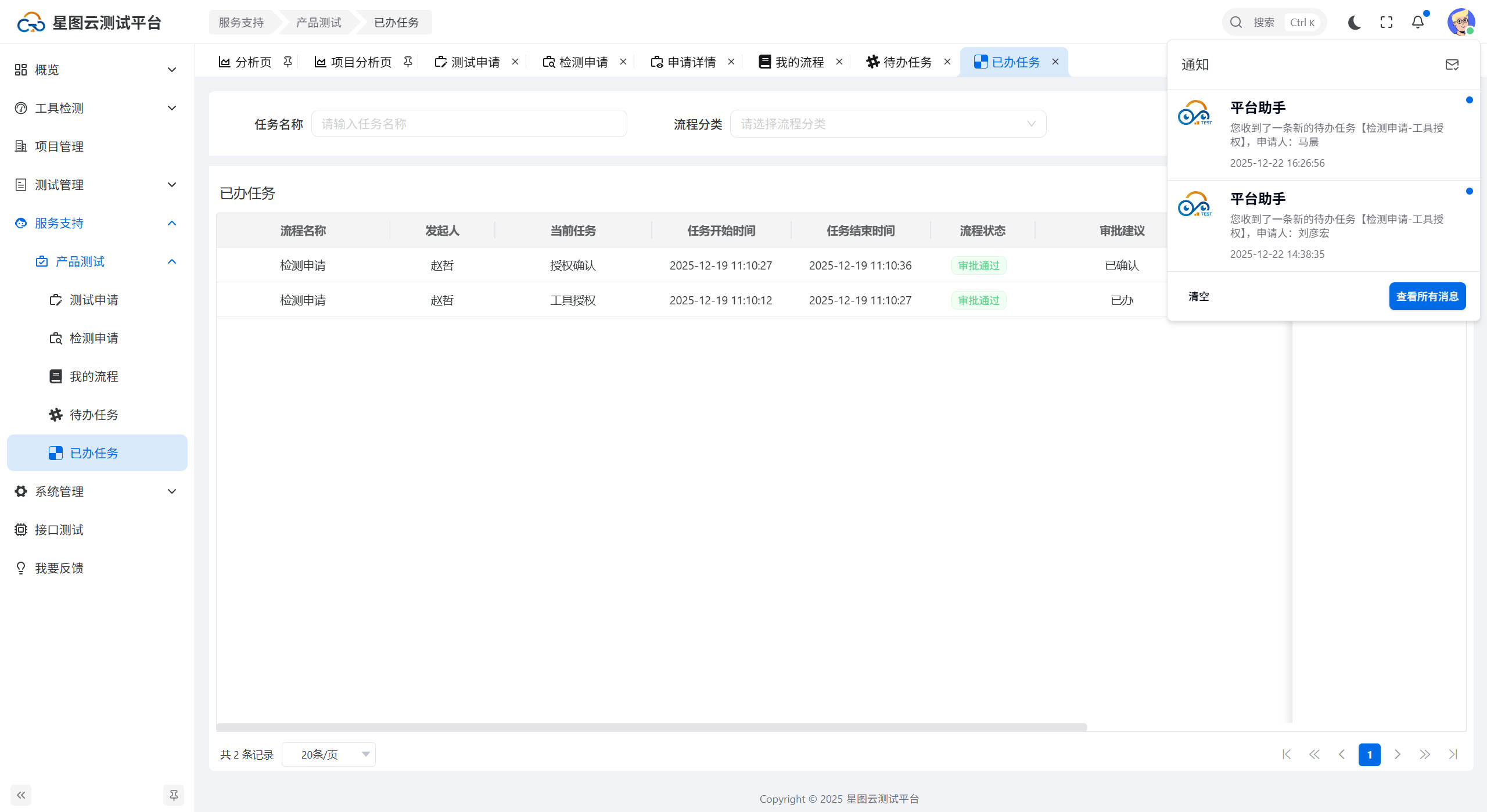Focus the 任务名称 input field

point(469,124)
